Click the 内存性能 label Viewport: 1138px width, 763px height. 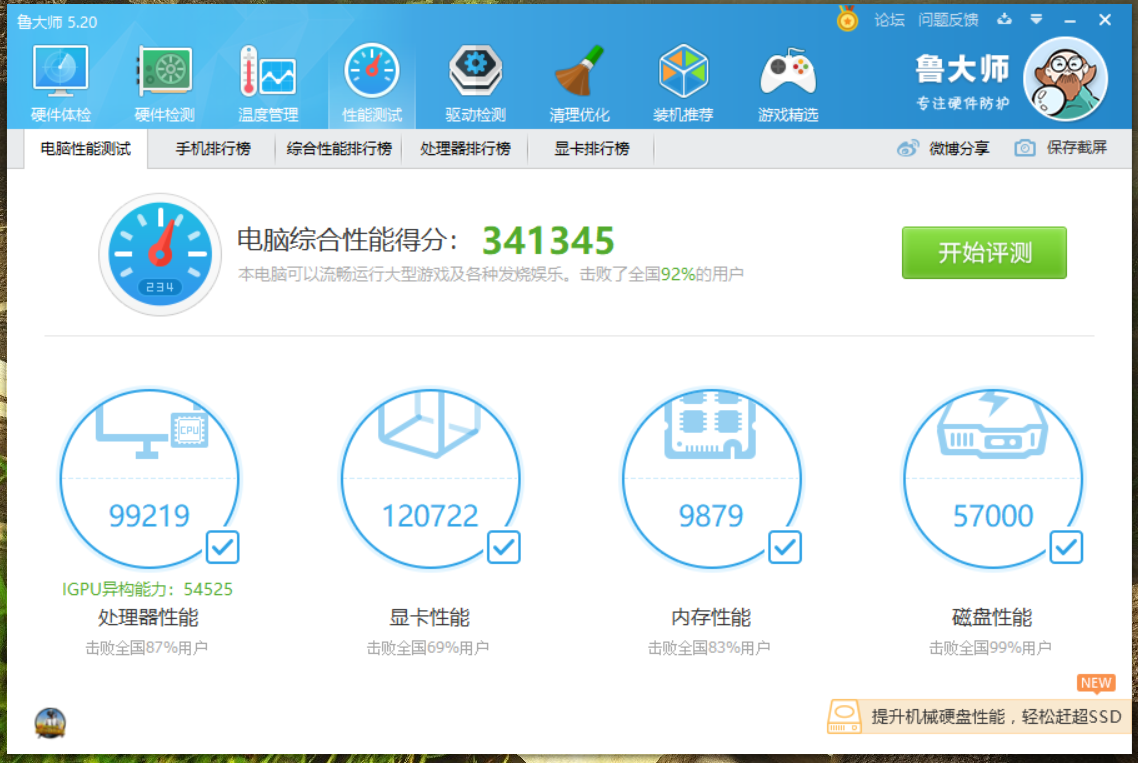coord(711,618)
